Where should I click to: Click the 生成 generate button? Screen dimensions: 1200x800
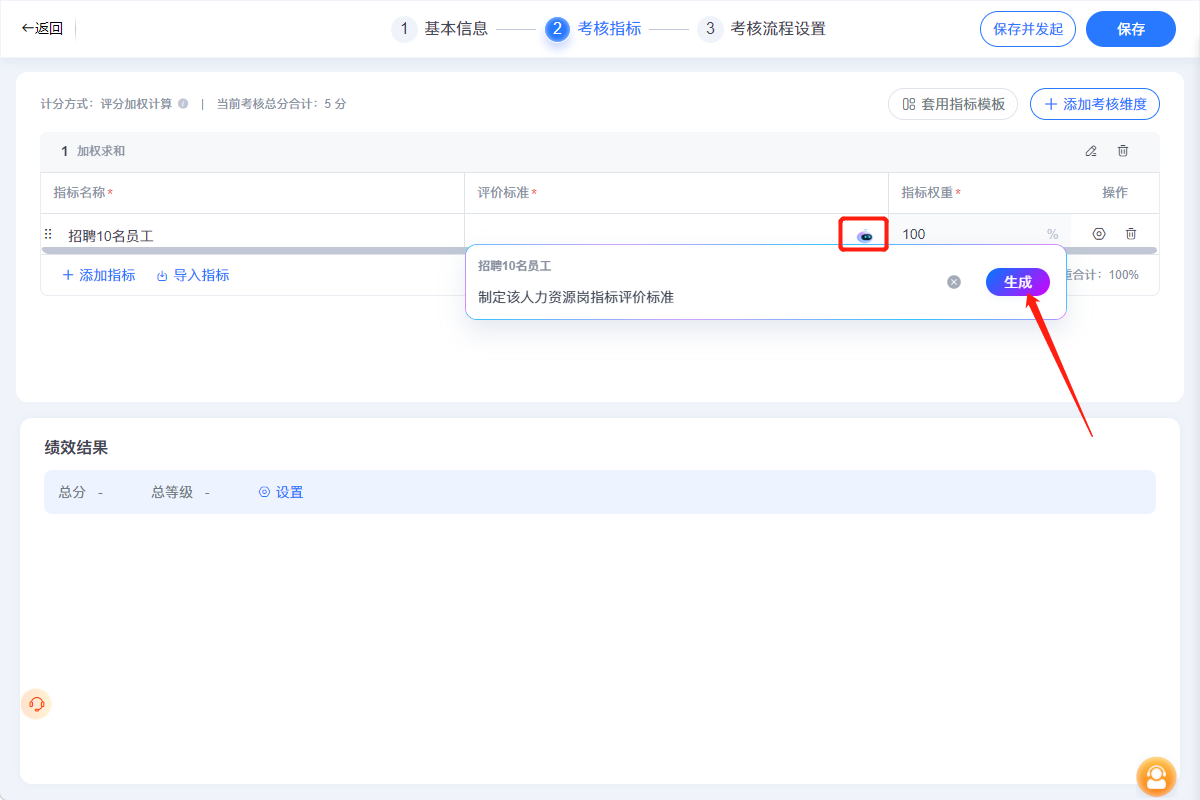pyautogui.click(x=1017, y=282)
